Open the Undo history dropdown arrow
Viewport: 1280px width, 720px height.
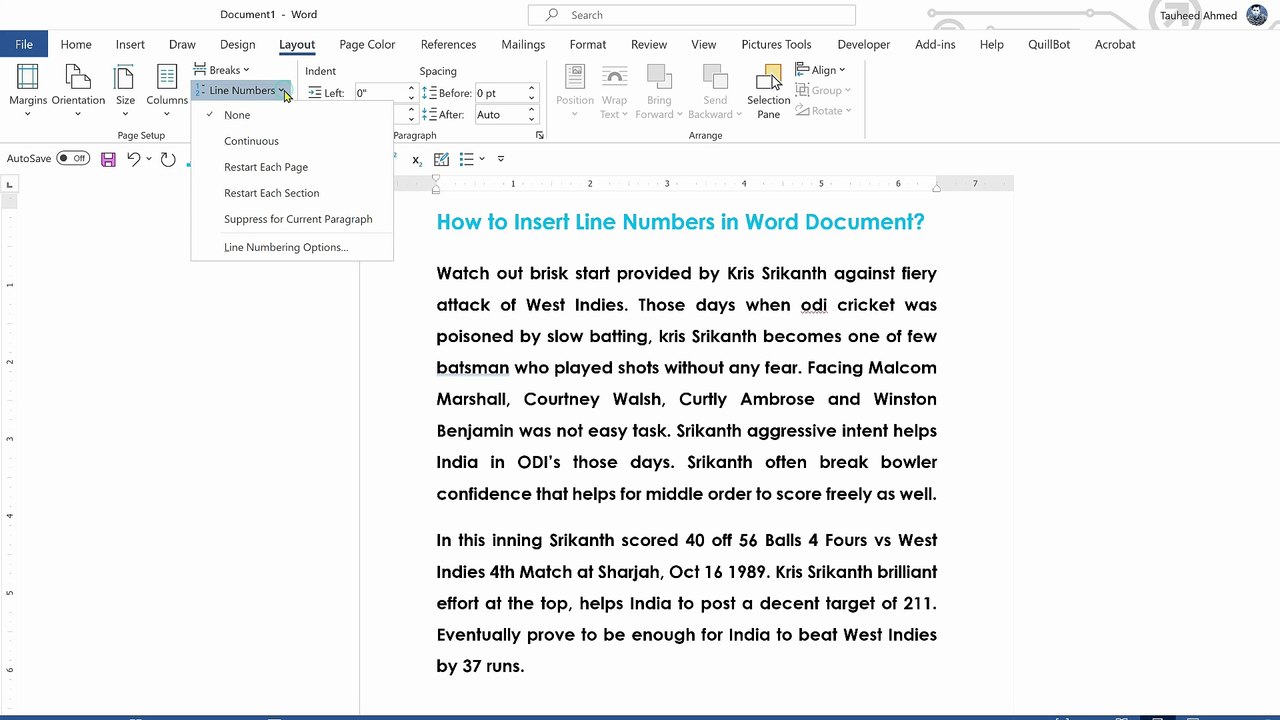(x=149, y=159)
